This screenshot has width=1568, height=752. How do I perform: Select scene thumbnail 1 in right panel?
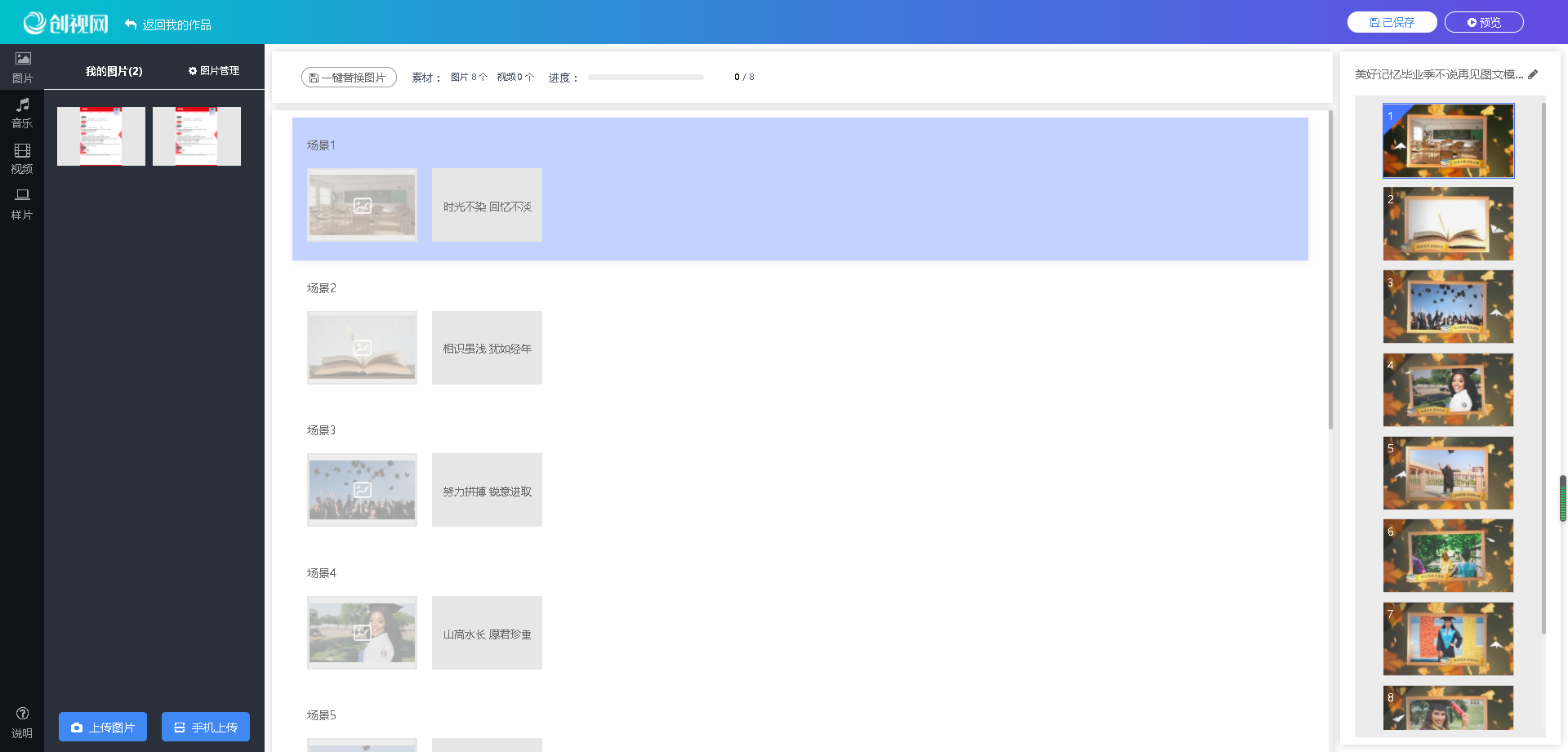coord(1448,140)
